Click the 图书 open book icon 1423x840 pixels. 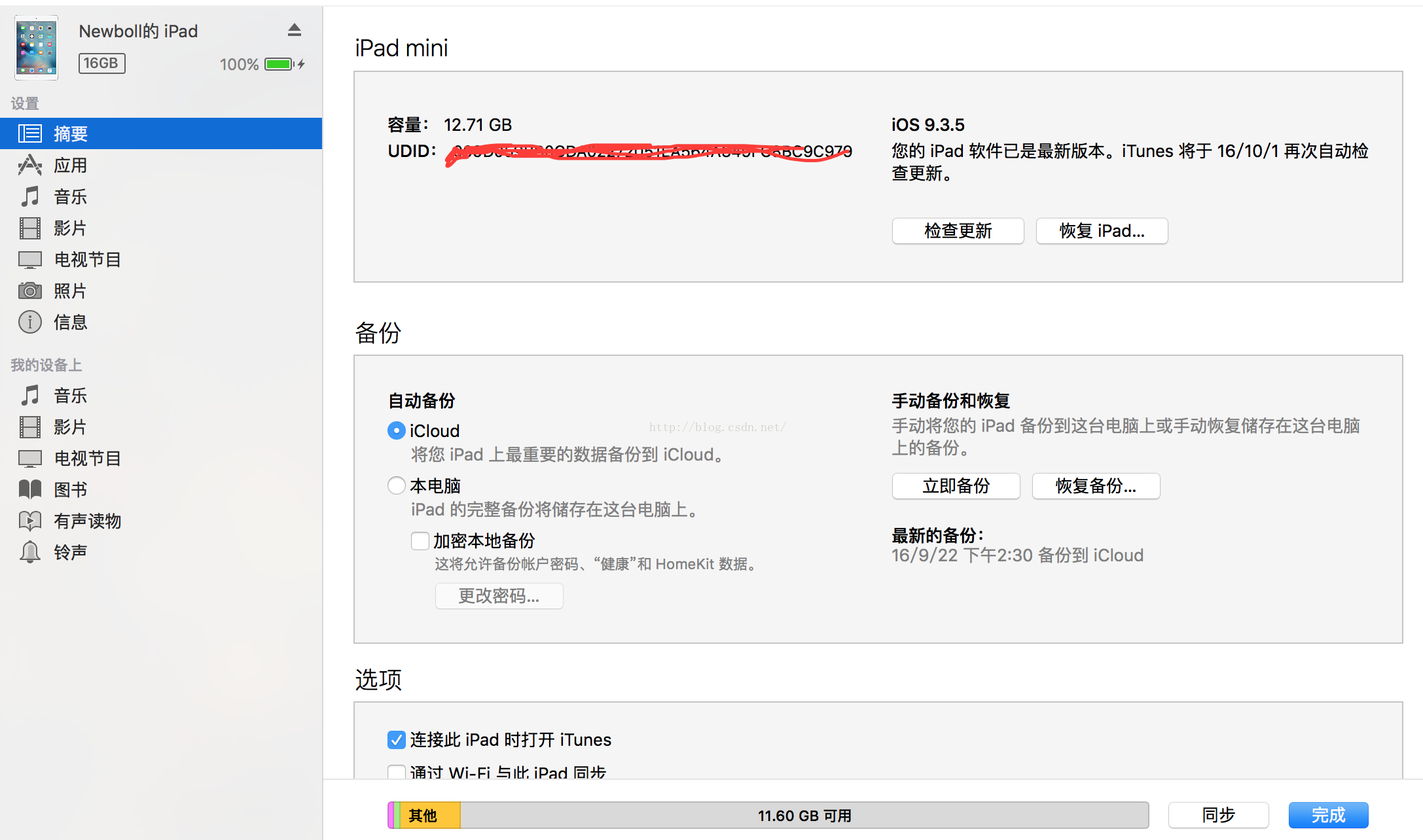tap(30, 489)
